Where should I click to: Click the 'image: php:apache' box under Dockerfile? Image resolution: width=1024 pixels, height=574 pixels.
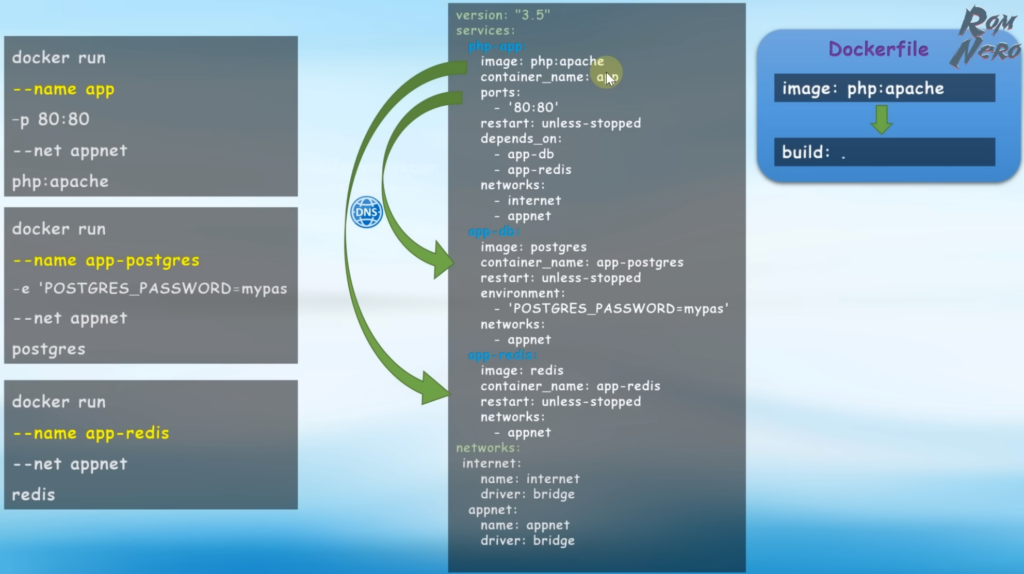884,88
